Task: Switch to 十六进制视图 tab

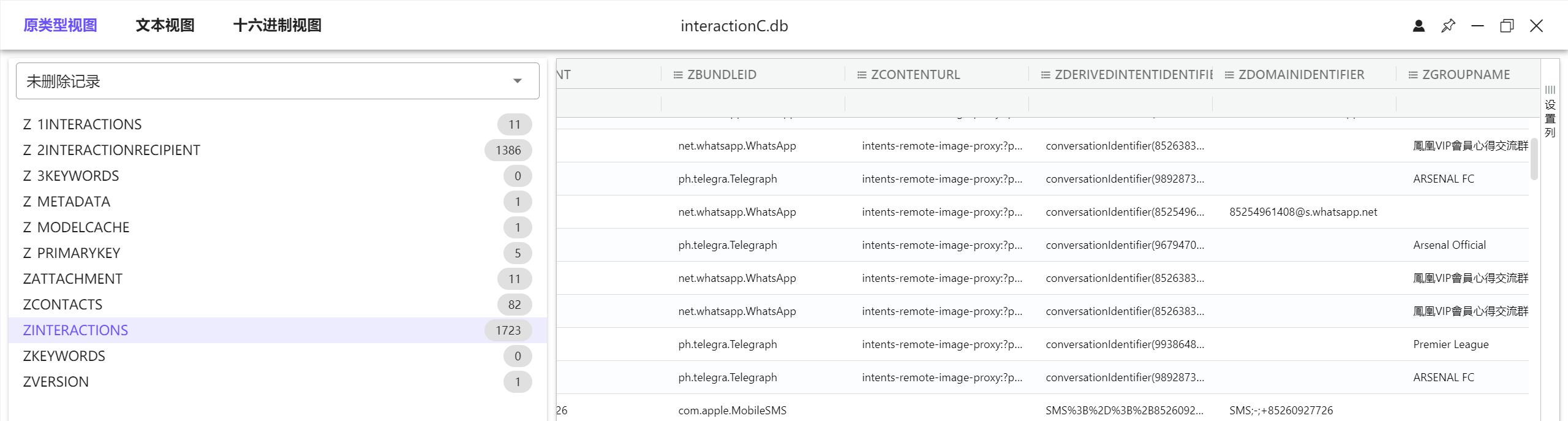Action: (x=277, y=26)
